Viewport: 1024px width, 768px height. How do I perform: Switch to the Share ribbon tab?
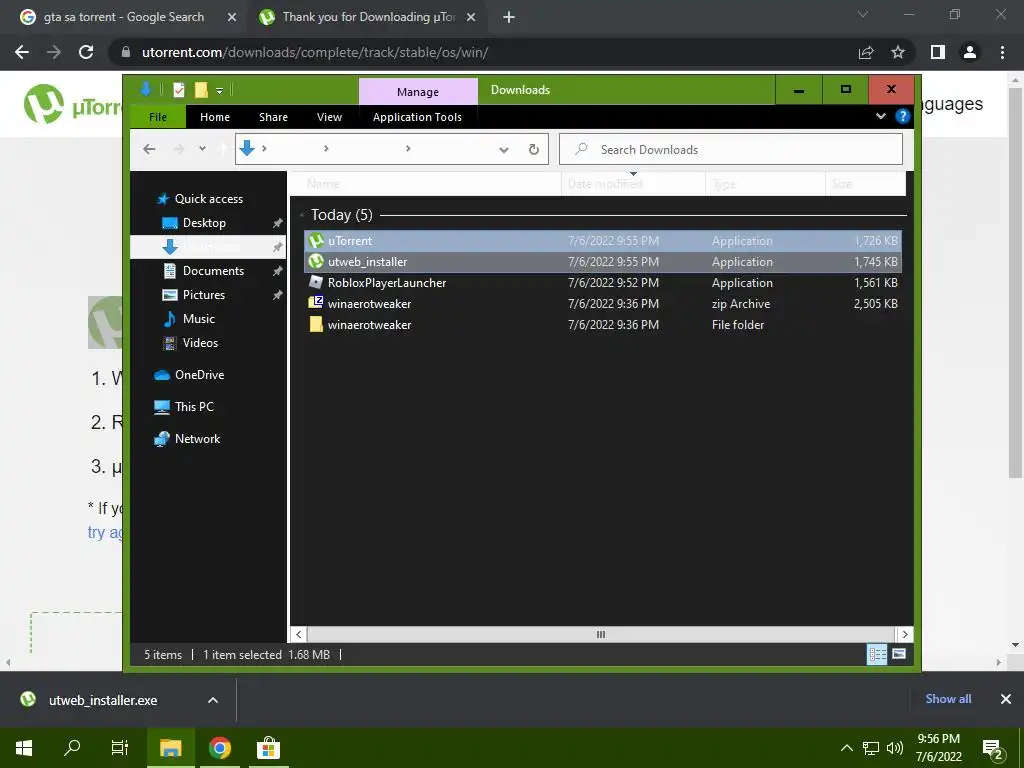click(x=273, y=117)
